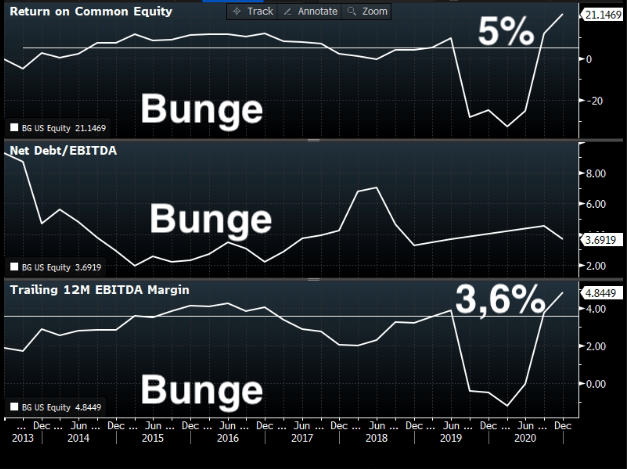Screen dimensions: 627x469
Task: Click divider handle between ROE and Net Debt panels
Action: (314, 140)
